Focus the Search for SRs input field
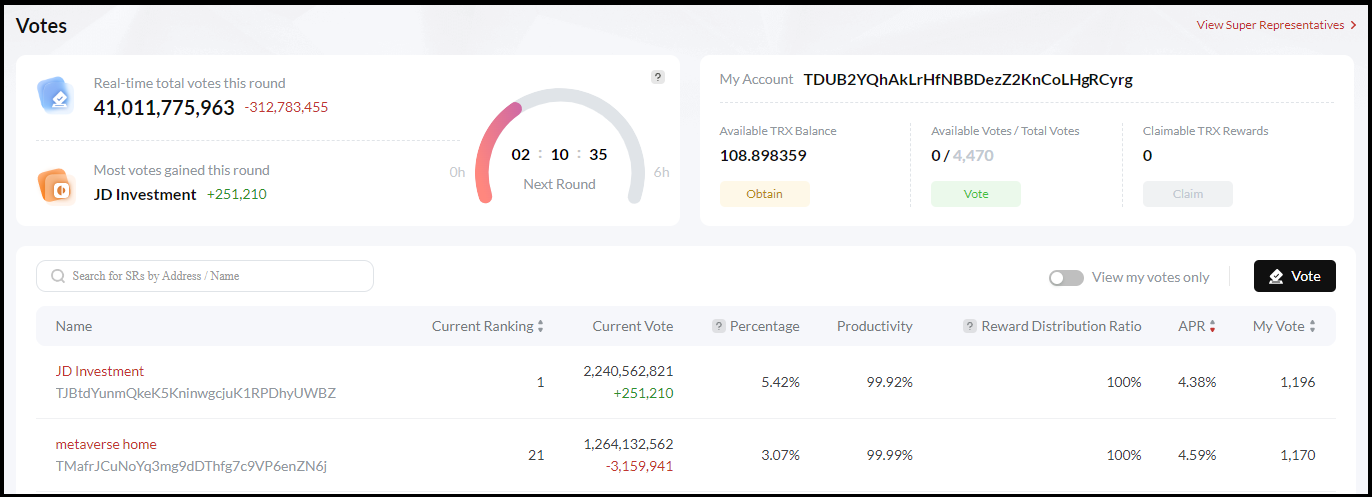 tap(205, 276)
